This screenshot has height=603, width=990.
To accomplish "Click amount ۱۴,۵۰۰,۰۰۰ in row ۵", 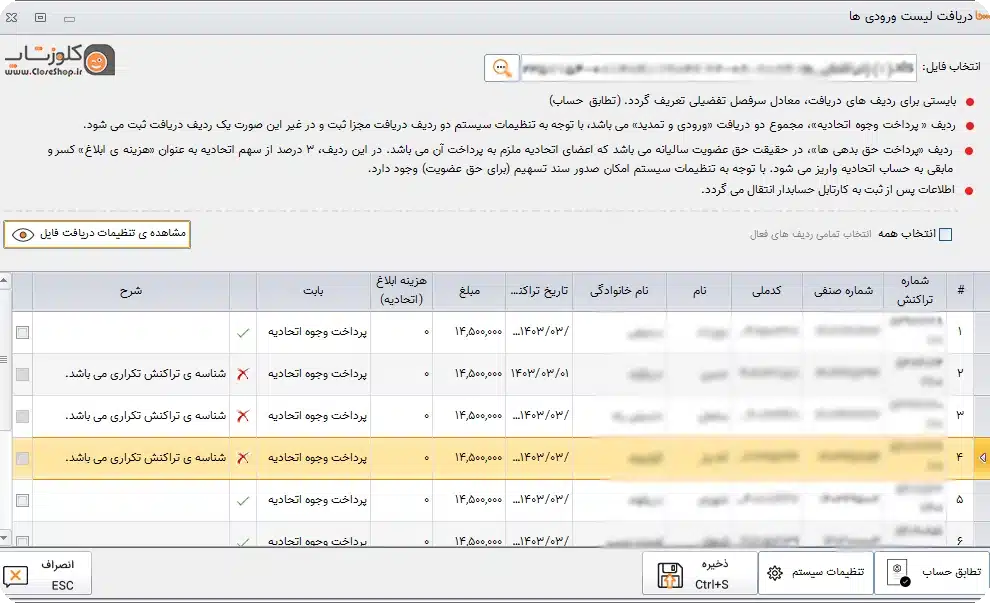I will pos(479,499).
